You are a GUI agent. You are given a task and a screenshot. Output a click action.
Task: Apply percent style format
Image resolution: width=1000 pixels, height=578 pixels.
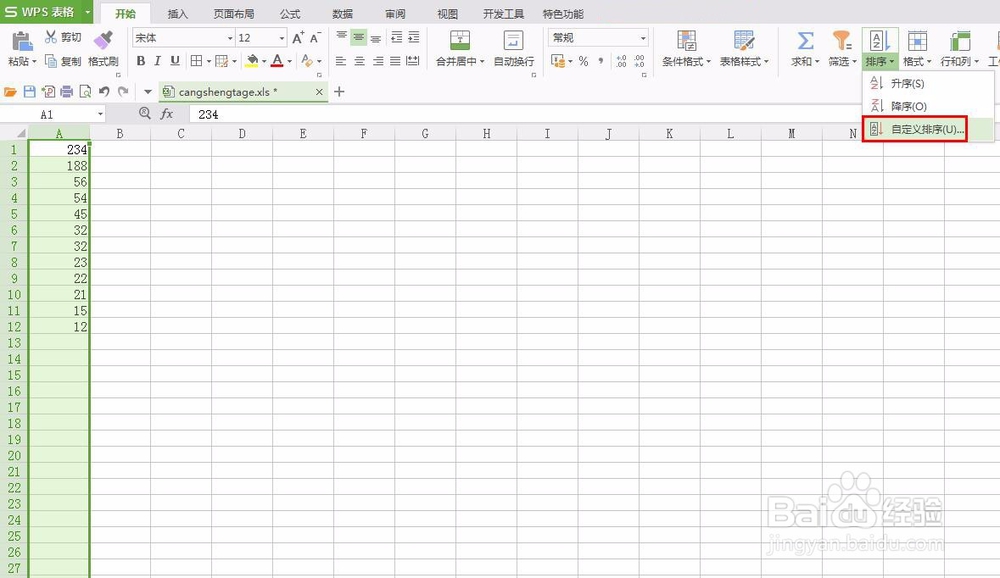coord(584,61)
